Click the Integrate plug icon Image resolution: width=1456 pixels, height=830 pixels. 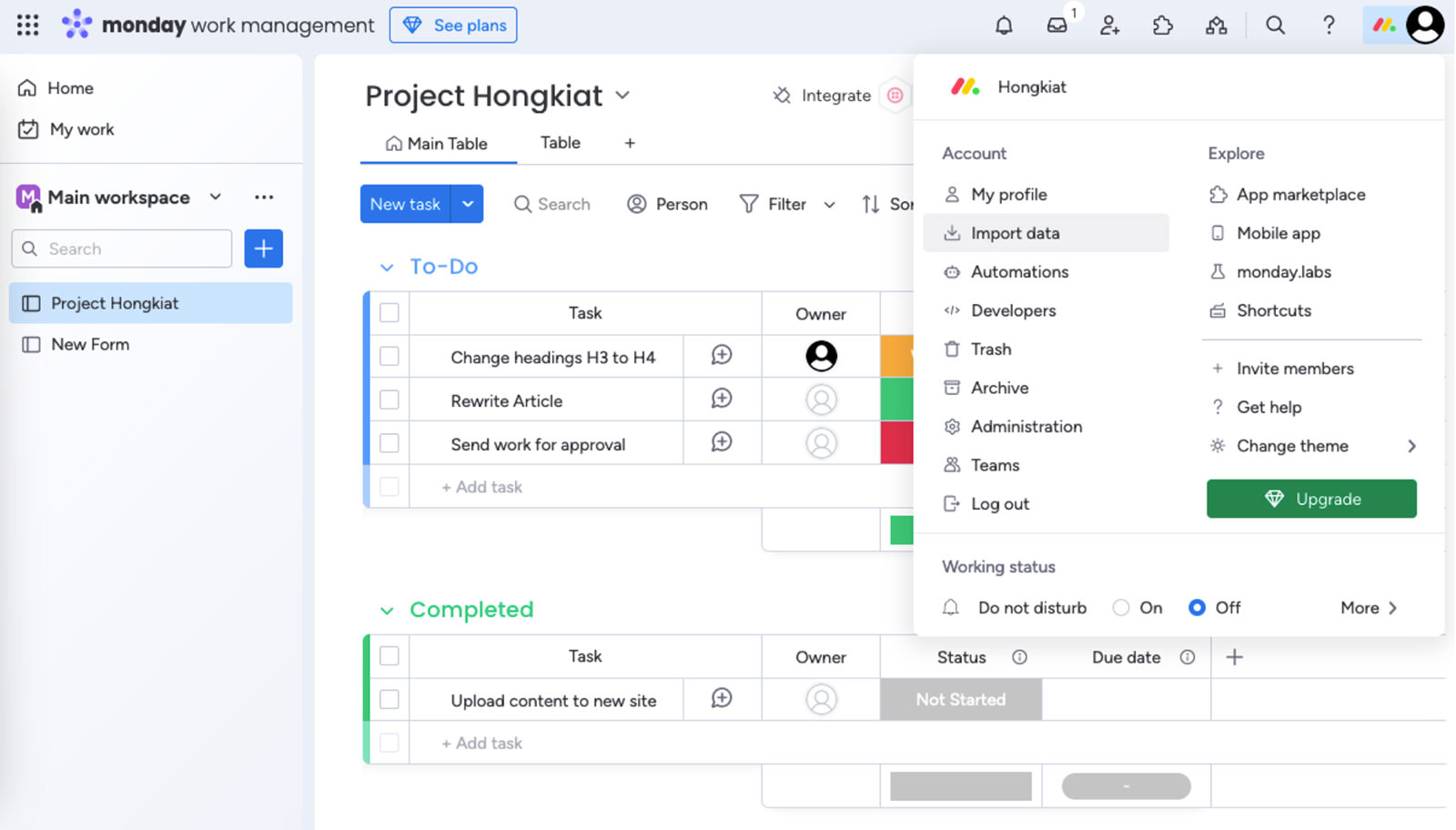(782, 96)
